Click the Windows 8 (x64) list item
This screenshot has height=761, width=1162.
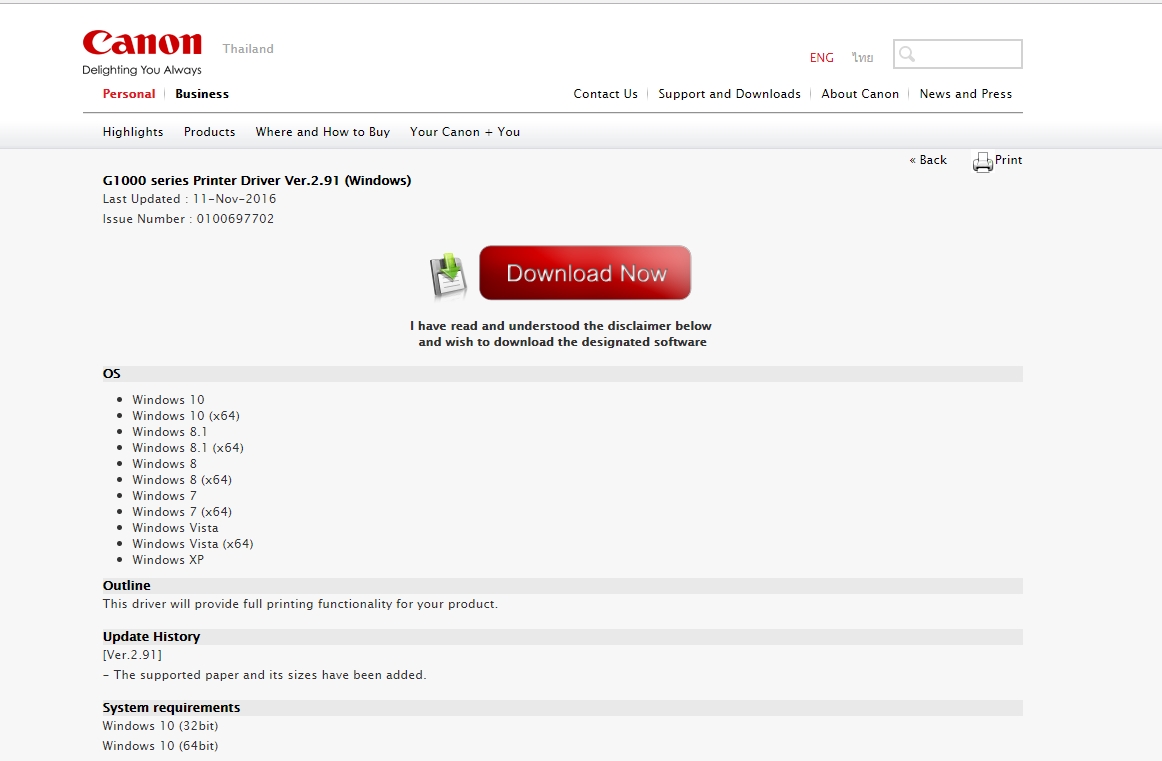tap(182, 480)
